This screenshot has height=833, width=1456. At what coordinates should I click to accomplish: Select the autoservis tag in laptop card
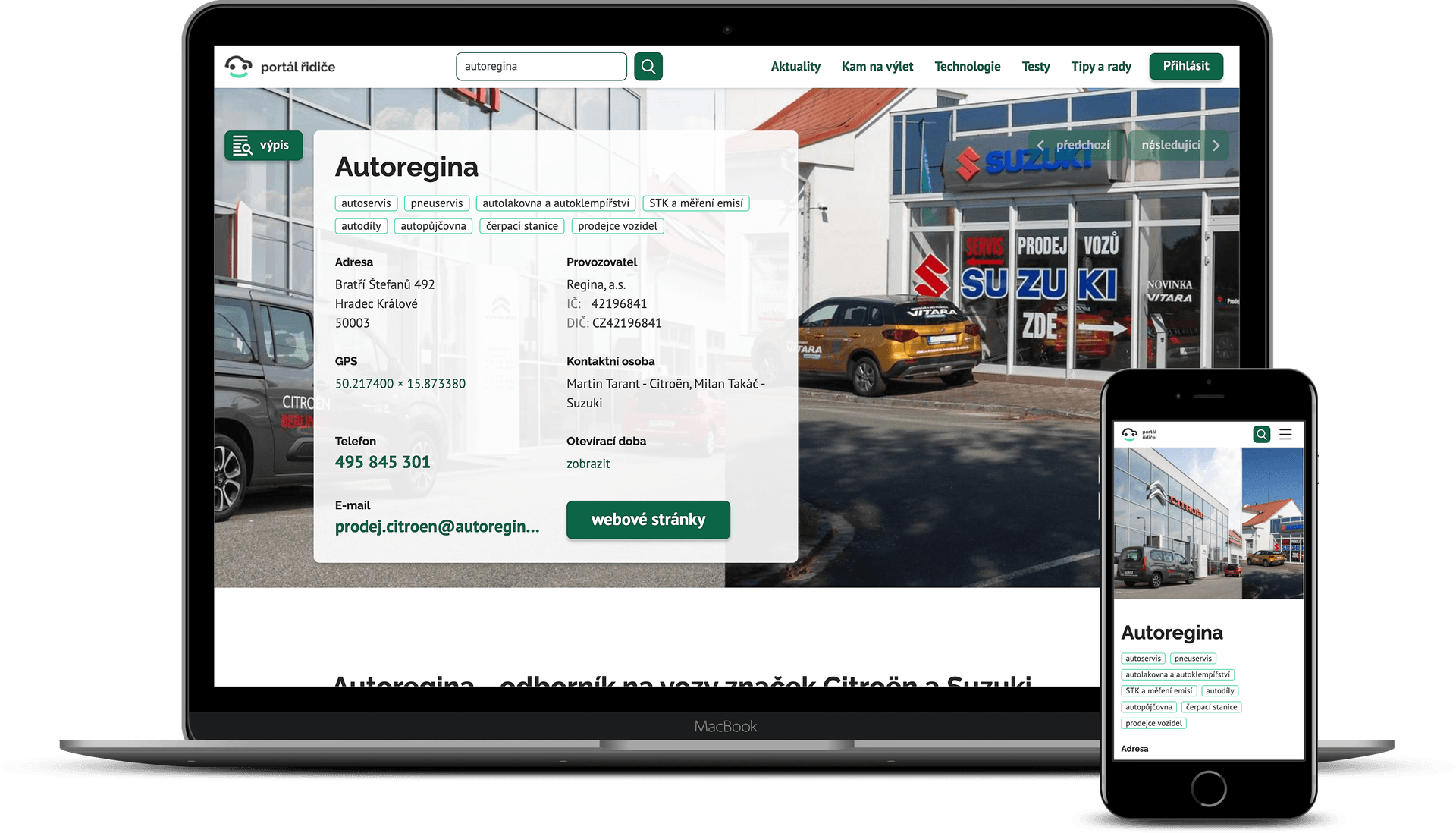(x=366, y=203)
